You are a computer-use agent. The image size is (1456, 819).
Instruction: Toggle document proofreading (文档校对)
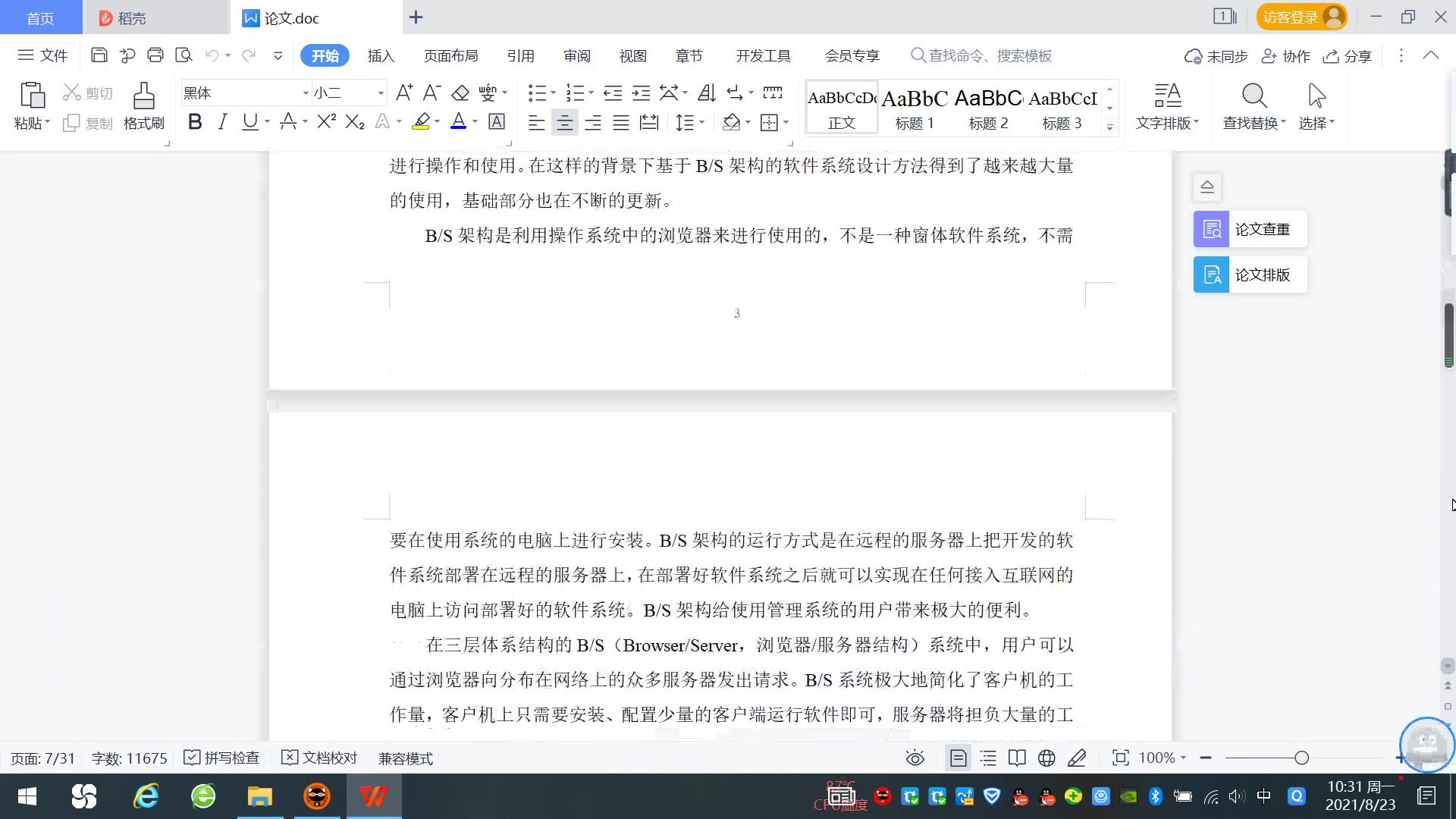(319, 758)
